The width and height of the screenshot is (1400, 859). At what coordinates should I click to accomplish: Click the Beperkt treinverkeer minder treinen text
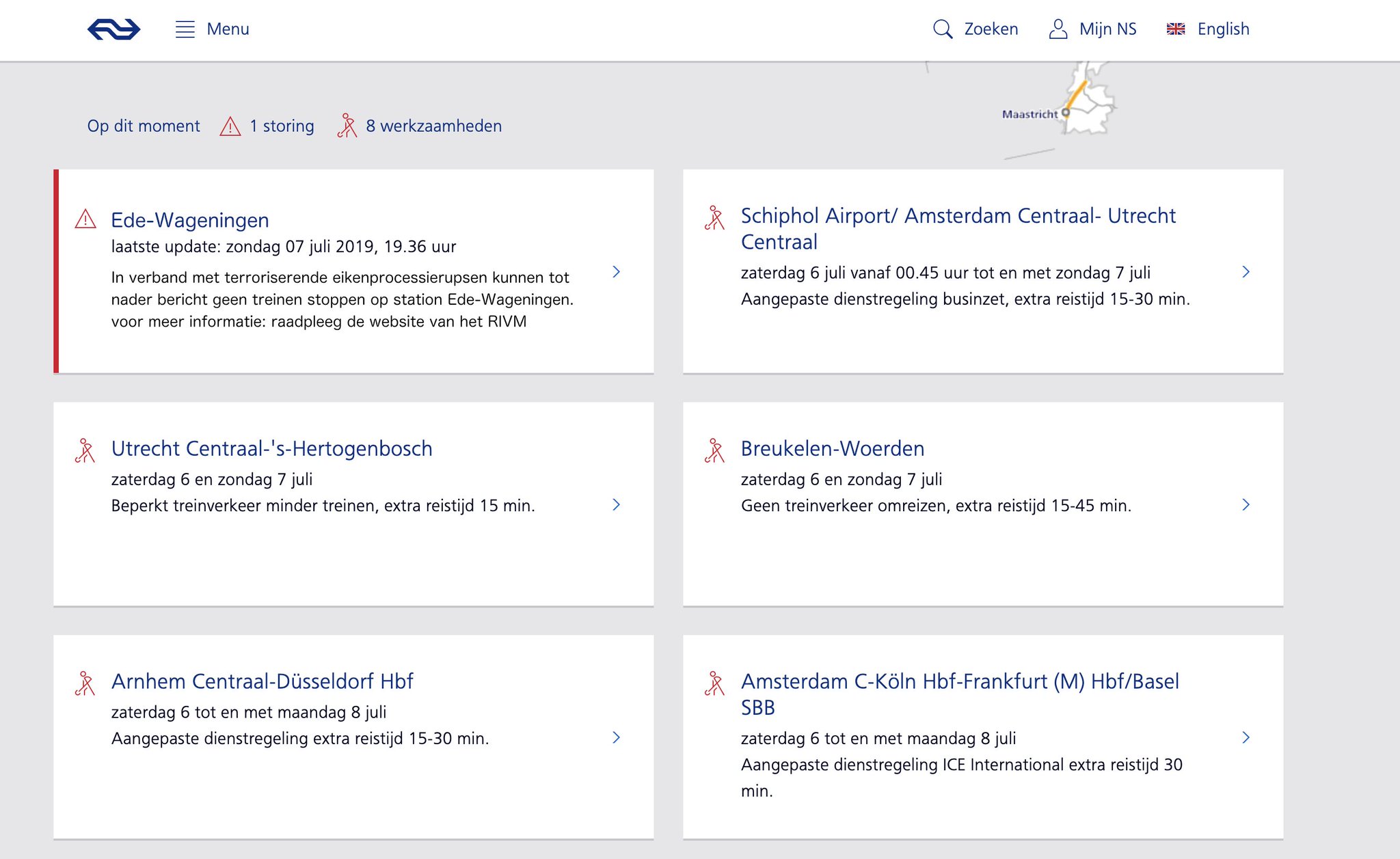[x=323, y=506]
